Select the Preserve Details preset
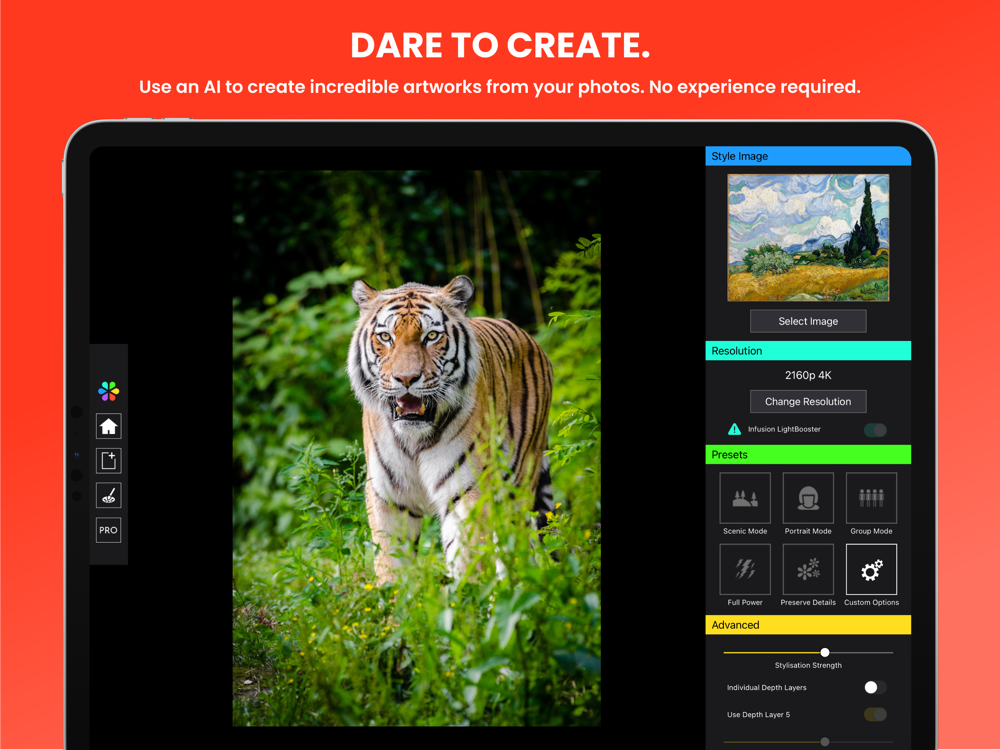 pyautogui.click(x=808, y=570)
